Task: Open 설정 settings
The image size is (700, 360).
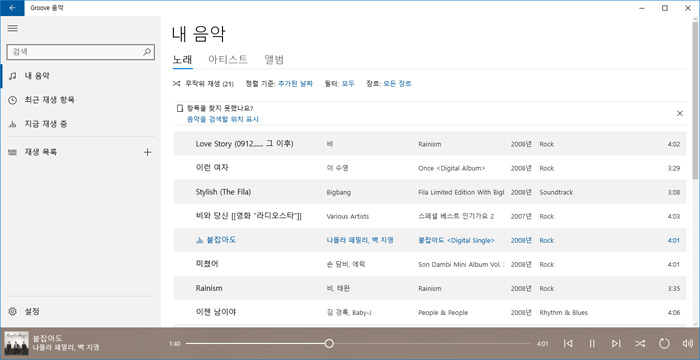Action: [80, 311]
